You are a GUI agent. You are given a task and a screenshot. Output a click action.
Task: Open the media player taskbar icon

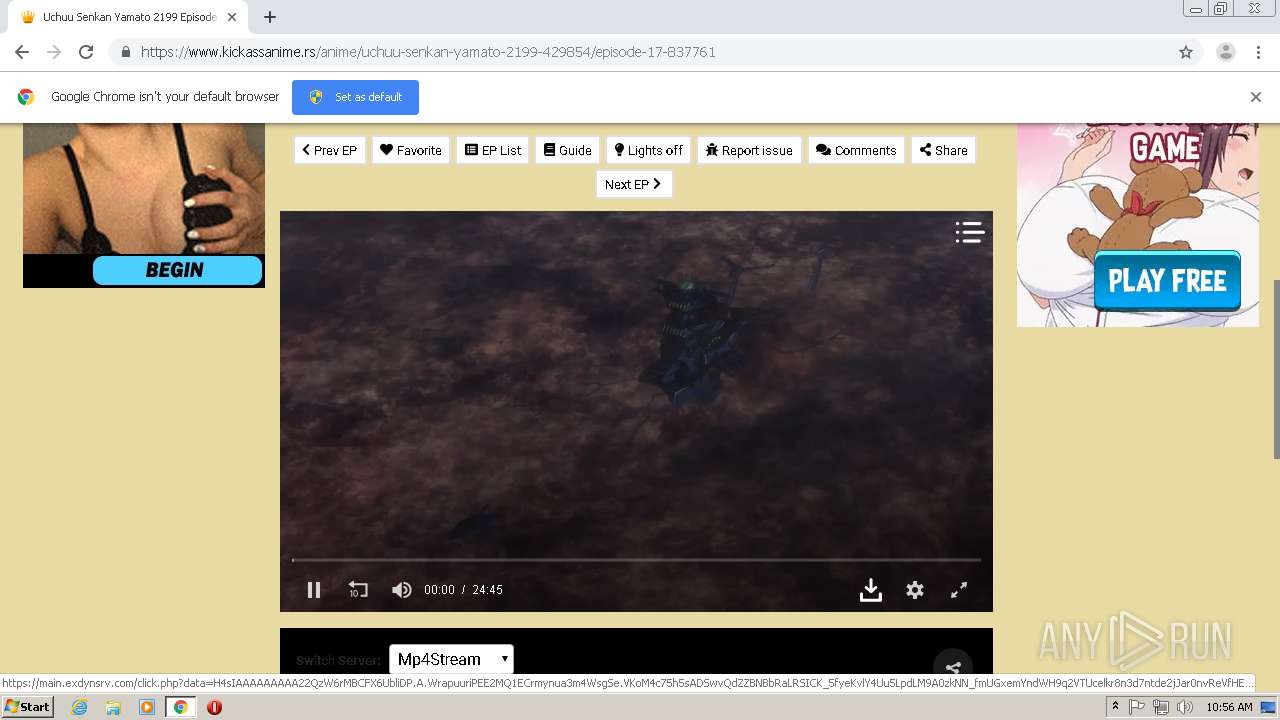147,707
